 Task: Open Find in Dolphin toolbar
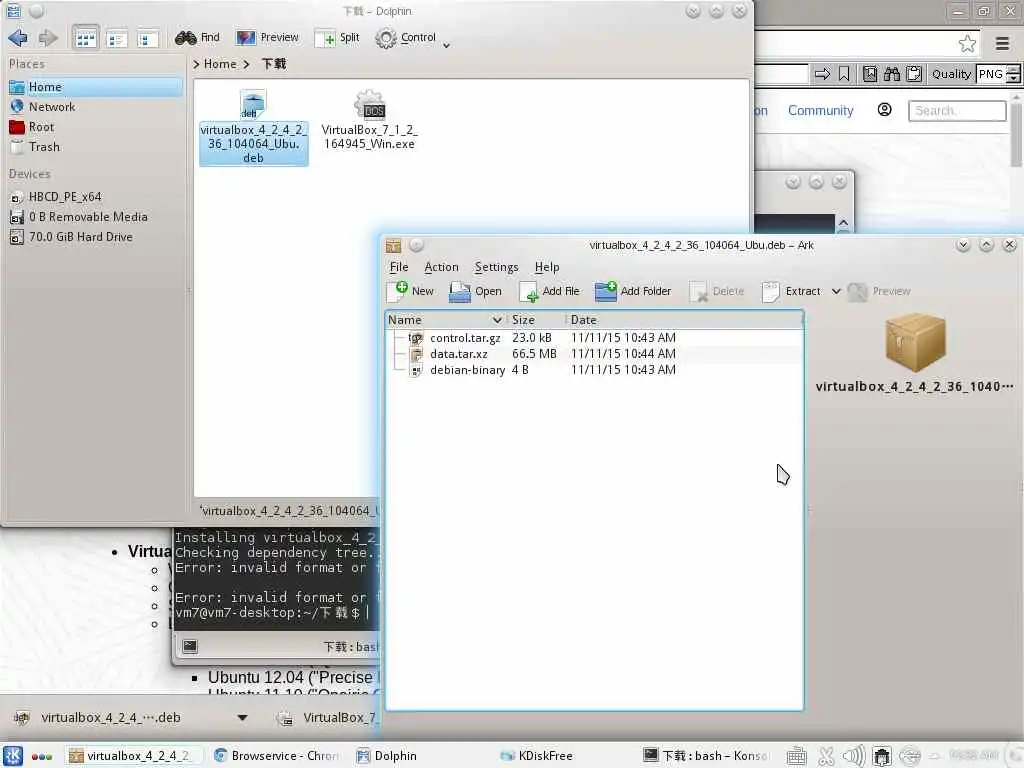(197, 38)
